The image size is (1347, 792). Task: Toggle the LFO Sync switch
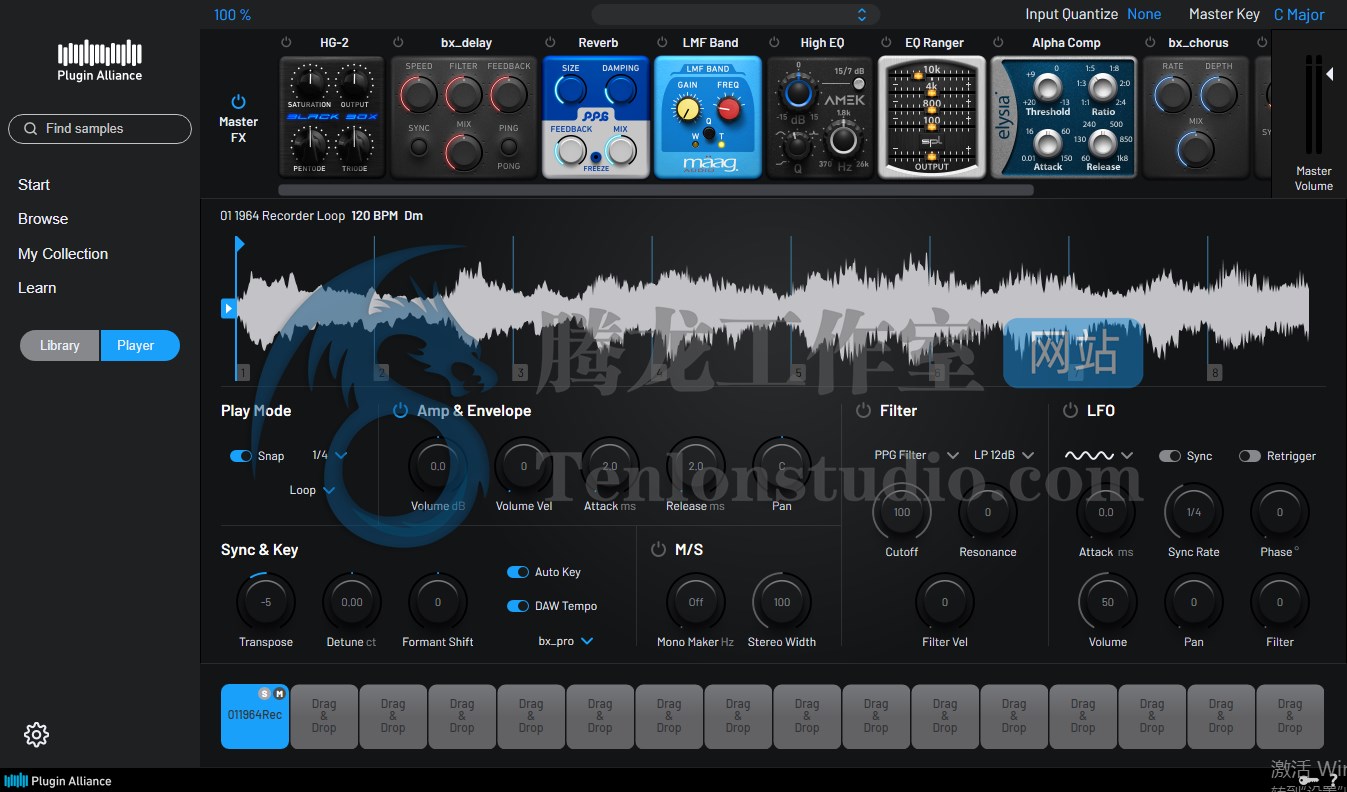pos(1169,456)
